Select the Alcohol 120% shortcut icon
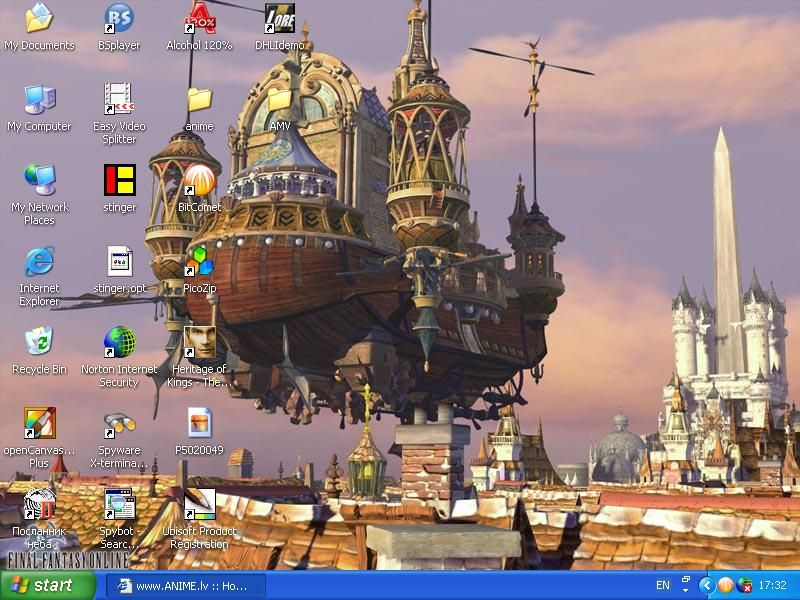 pyautogui.click(x=199, y=18)
